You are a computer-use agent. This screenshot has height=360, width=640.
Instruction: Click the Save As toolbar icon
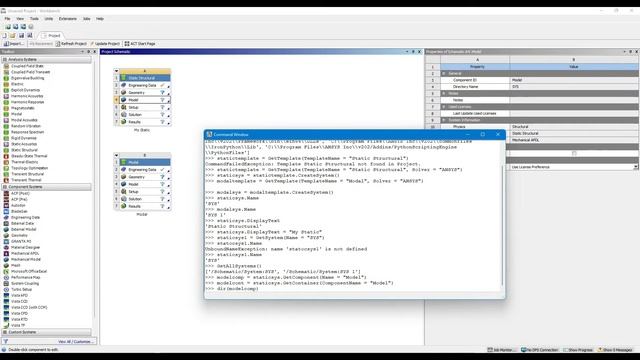pyautogui.click(x=29, y=36)
